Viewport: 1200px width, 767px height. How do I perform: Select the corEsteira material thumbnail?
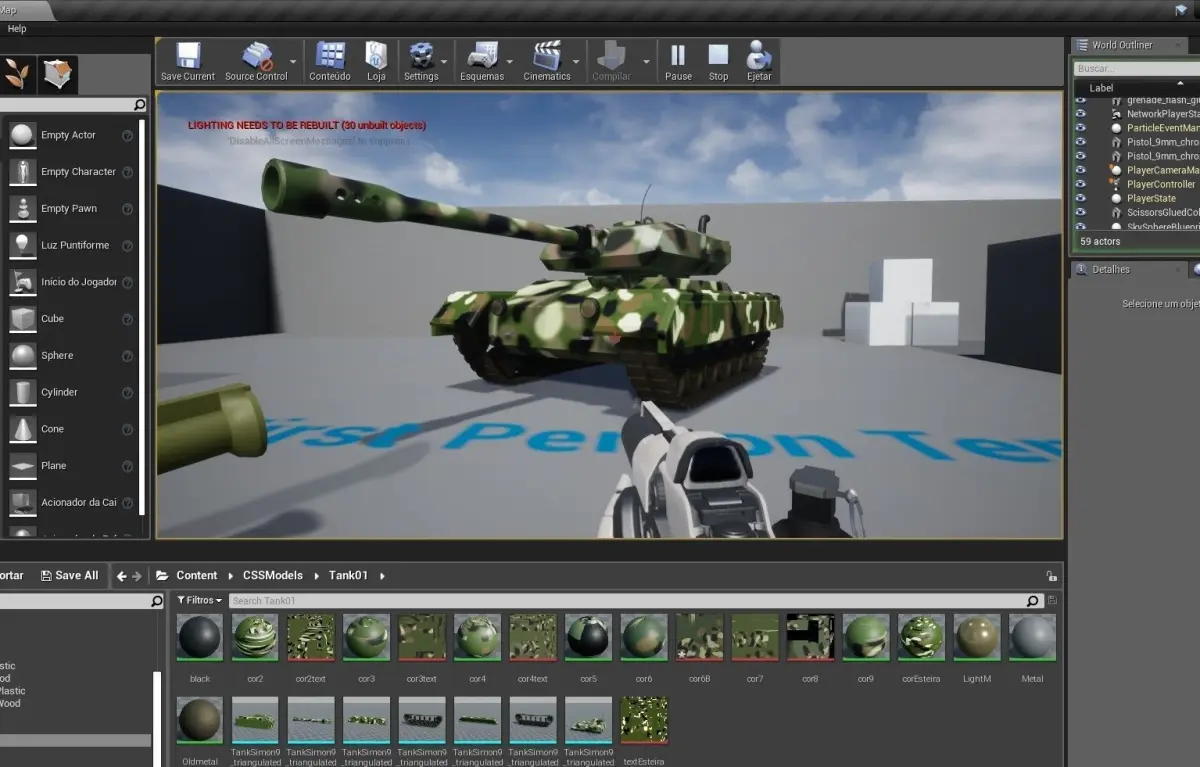(x=921, y=637)
